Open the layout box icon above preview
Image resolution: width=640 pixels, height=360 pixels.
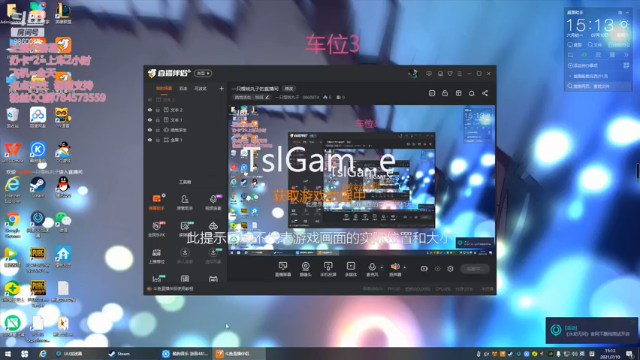(458, 93)
